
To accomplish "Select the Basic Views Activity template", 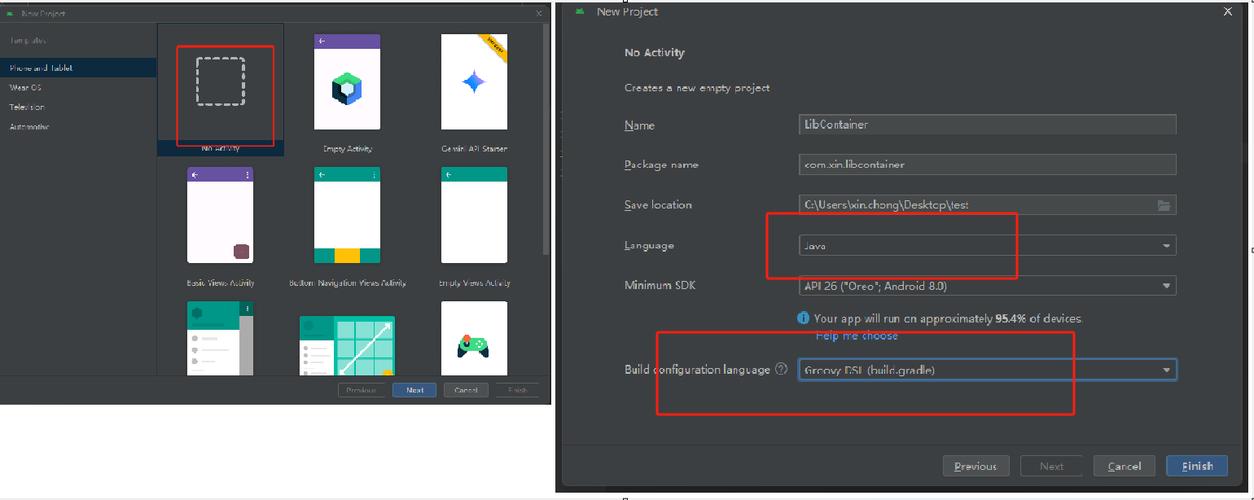I will 220,216.
